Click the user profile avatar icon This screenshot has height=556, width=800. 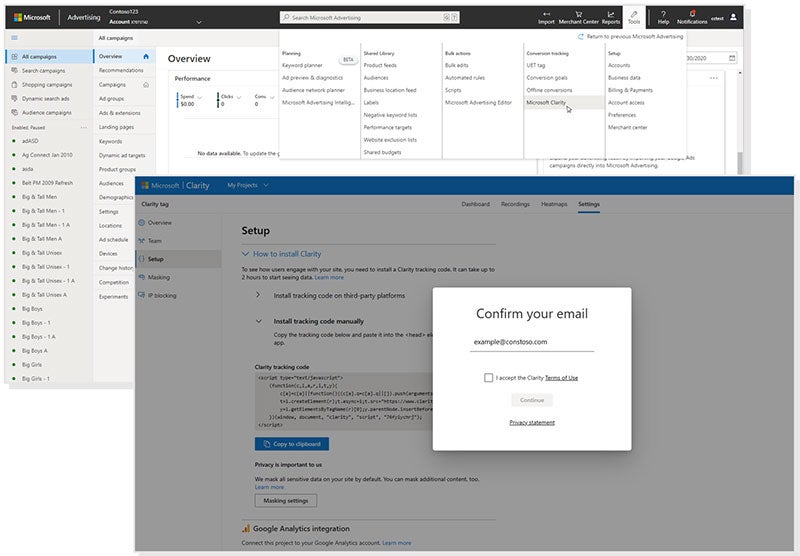733,17
